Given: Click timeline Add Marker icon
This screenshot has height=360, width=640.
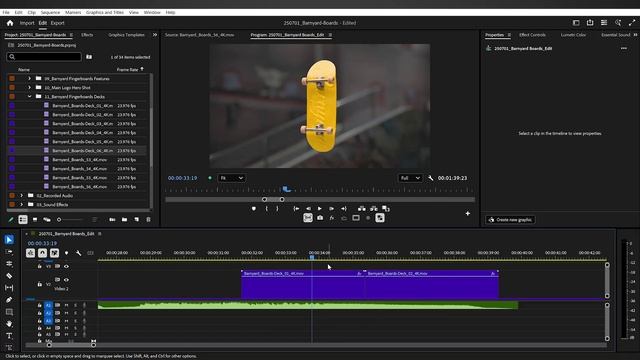Looking at the screenshot, I should [x=67, y=253].
